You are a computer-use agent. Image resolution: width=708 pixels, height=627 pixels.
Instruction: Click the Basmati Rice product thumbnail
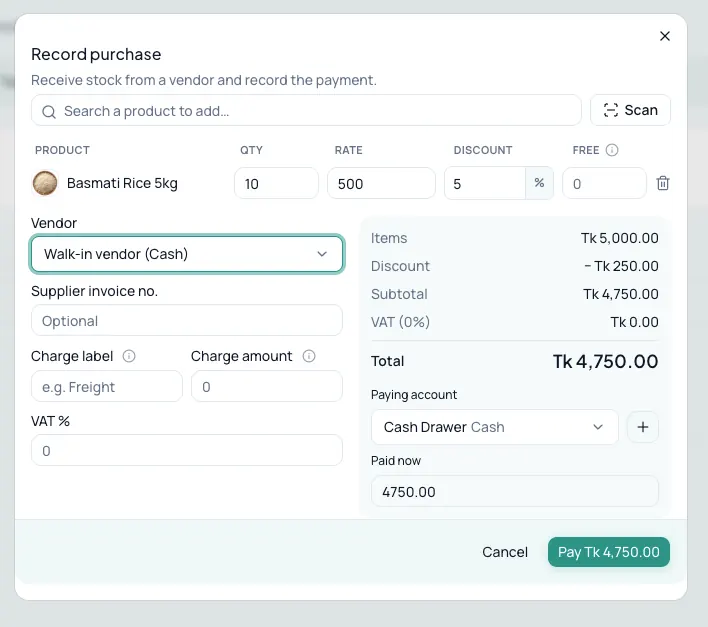point(45,183)
